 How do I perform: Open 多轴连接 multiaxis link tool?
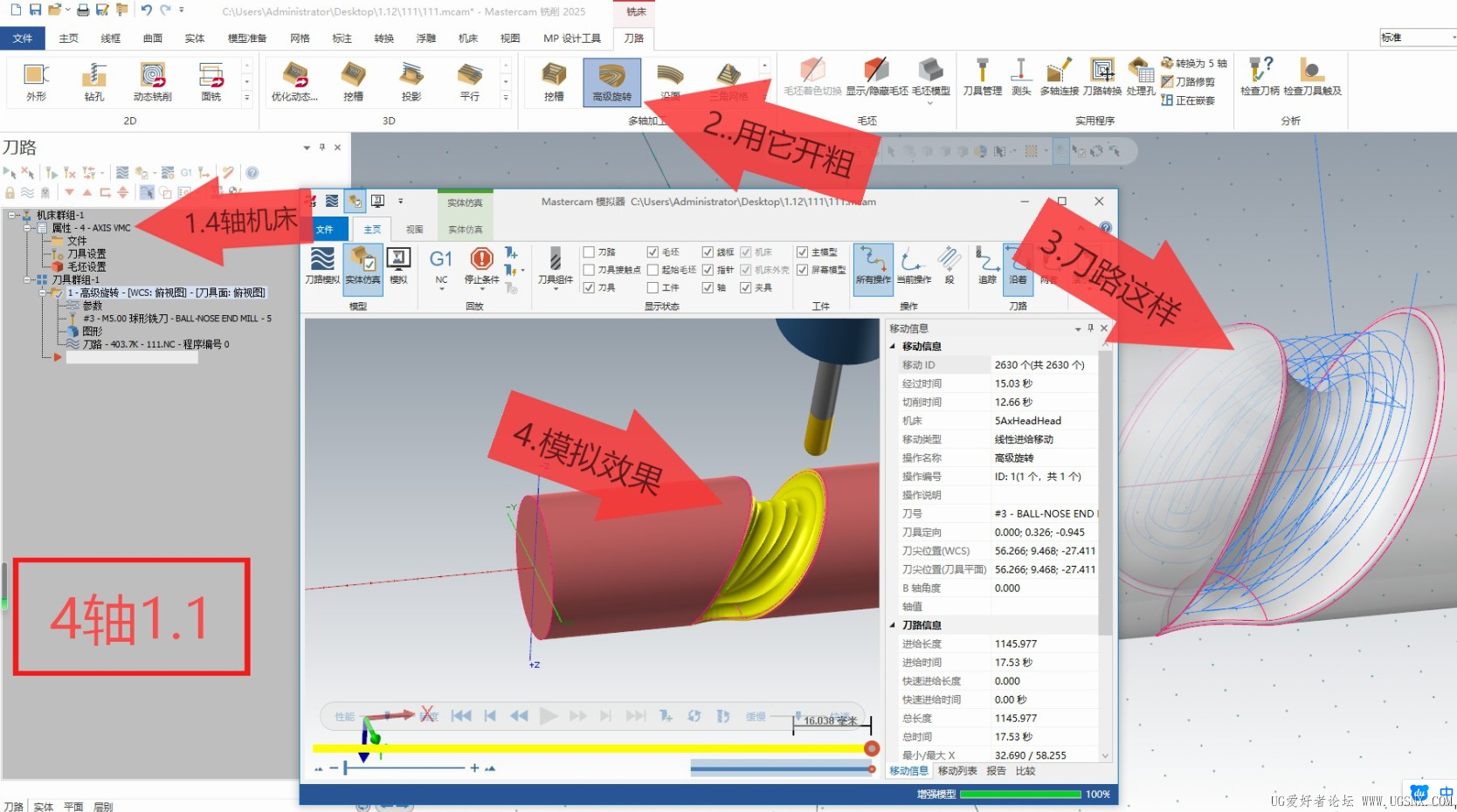[1059, 78]
